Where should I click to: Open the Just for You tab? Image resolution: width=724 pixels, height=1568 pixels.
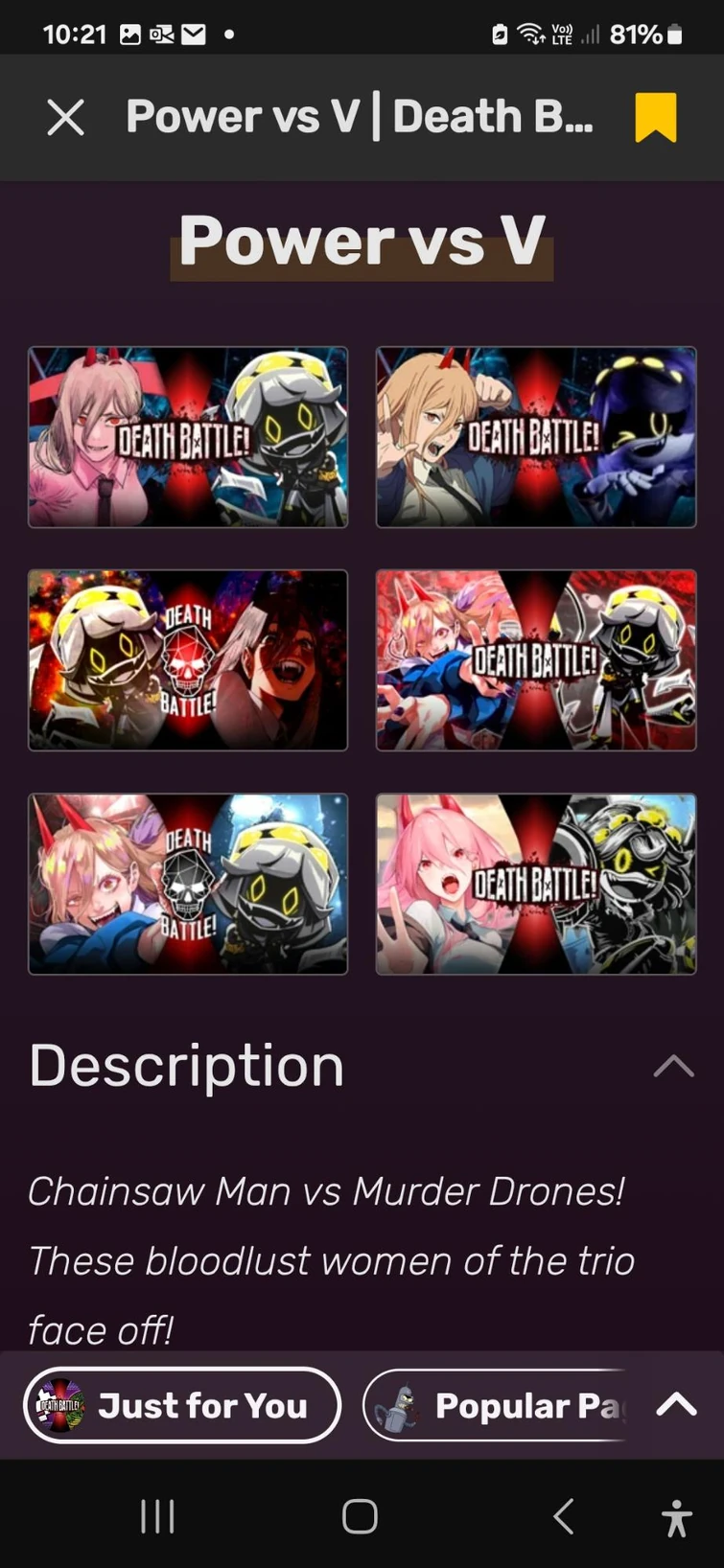pos(182,1405)
